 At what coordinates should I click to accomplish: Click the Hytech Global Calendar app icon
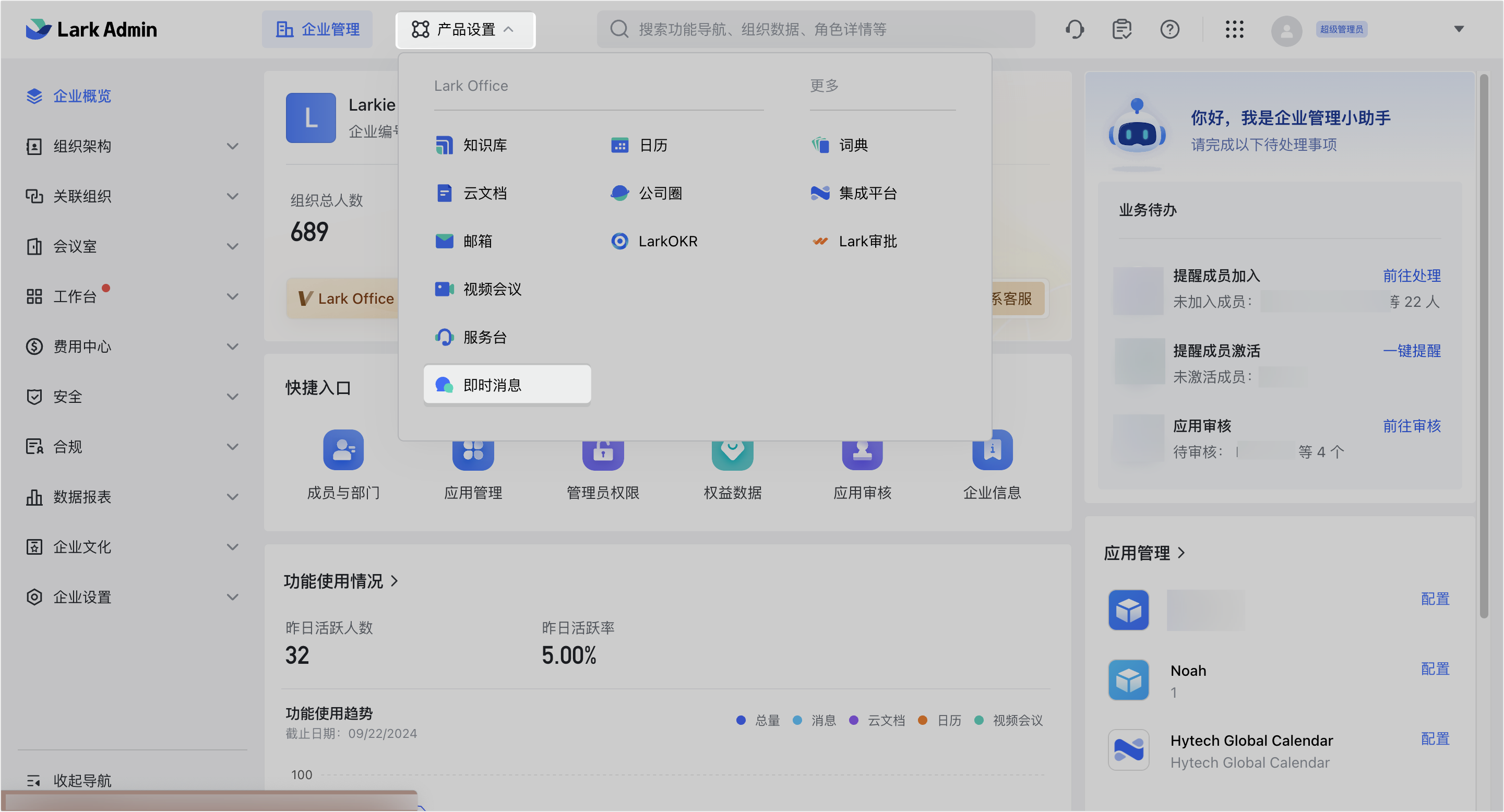(x=1128, y=750)
